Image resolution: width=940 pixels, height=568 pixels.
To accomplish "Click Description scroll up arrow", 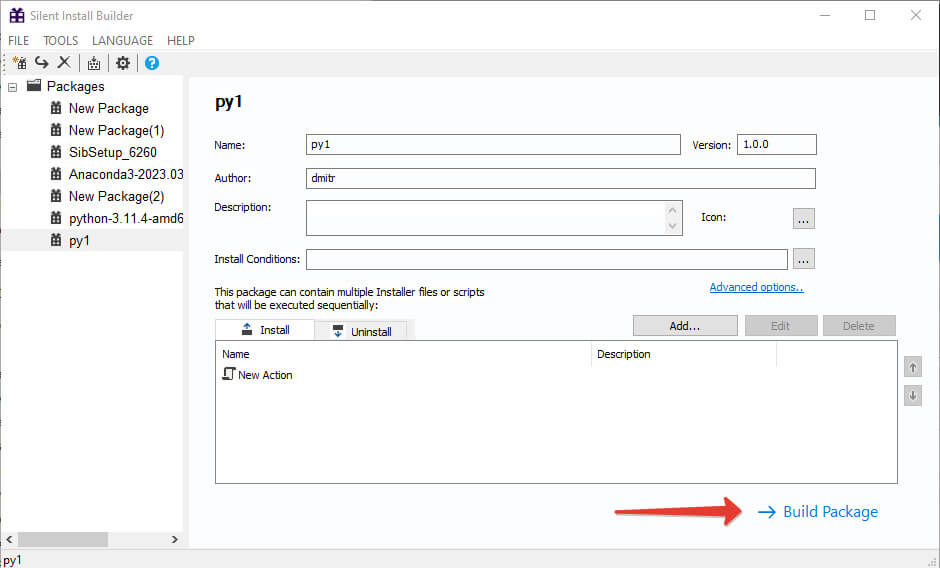I will click(673, 210).
